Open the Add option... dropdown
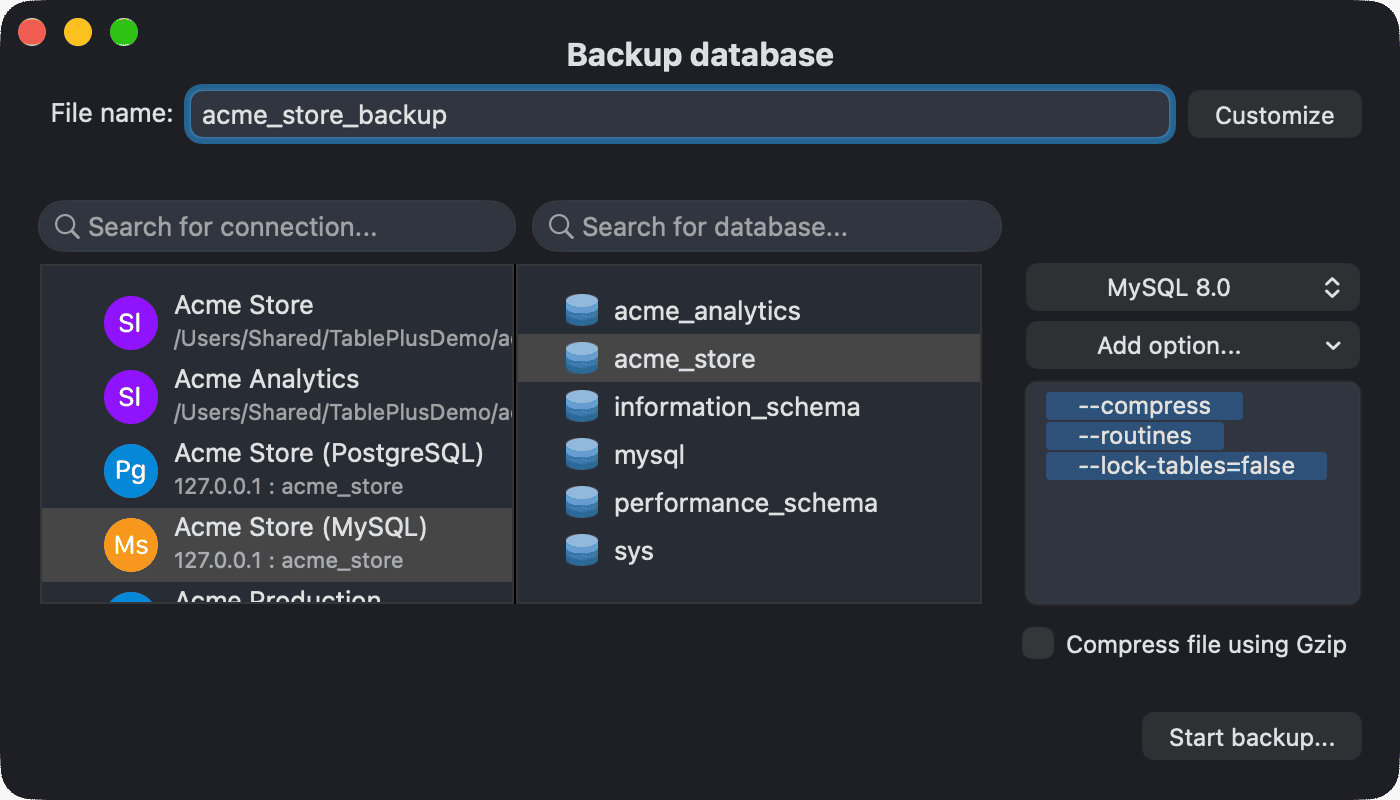The height and width of the screenshot is (800, 1400). tap(1193, 346)
